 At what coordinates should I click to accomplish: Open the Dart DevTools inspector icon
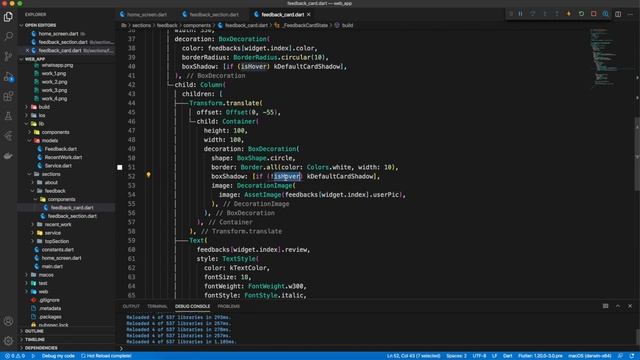[x=606, y=14]
